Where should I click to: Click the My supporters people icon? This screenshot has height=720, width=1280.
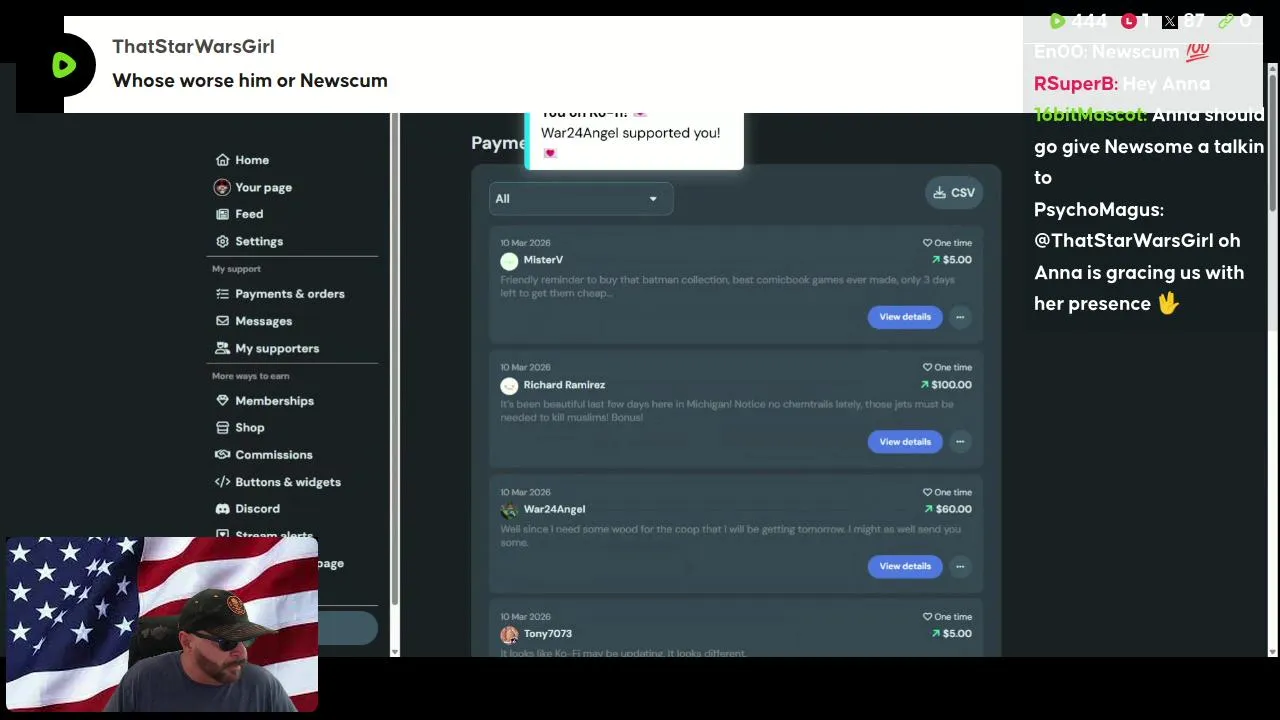click(x=222, y=348)
